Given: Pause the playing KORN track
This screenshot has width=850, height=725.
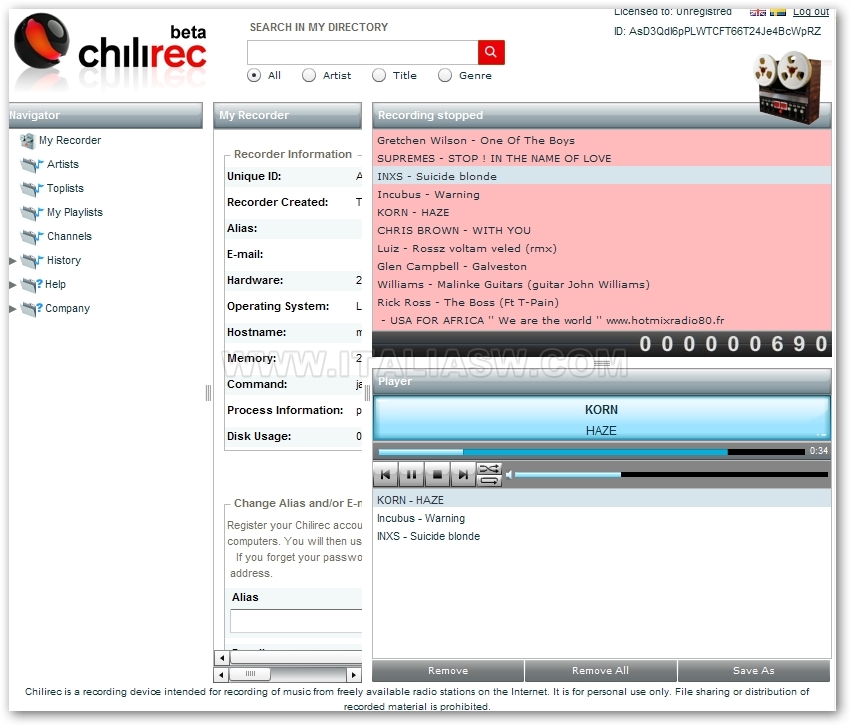Looking at the screenshot, I should 411,474.
